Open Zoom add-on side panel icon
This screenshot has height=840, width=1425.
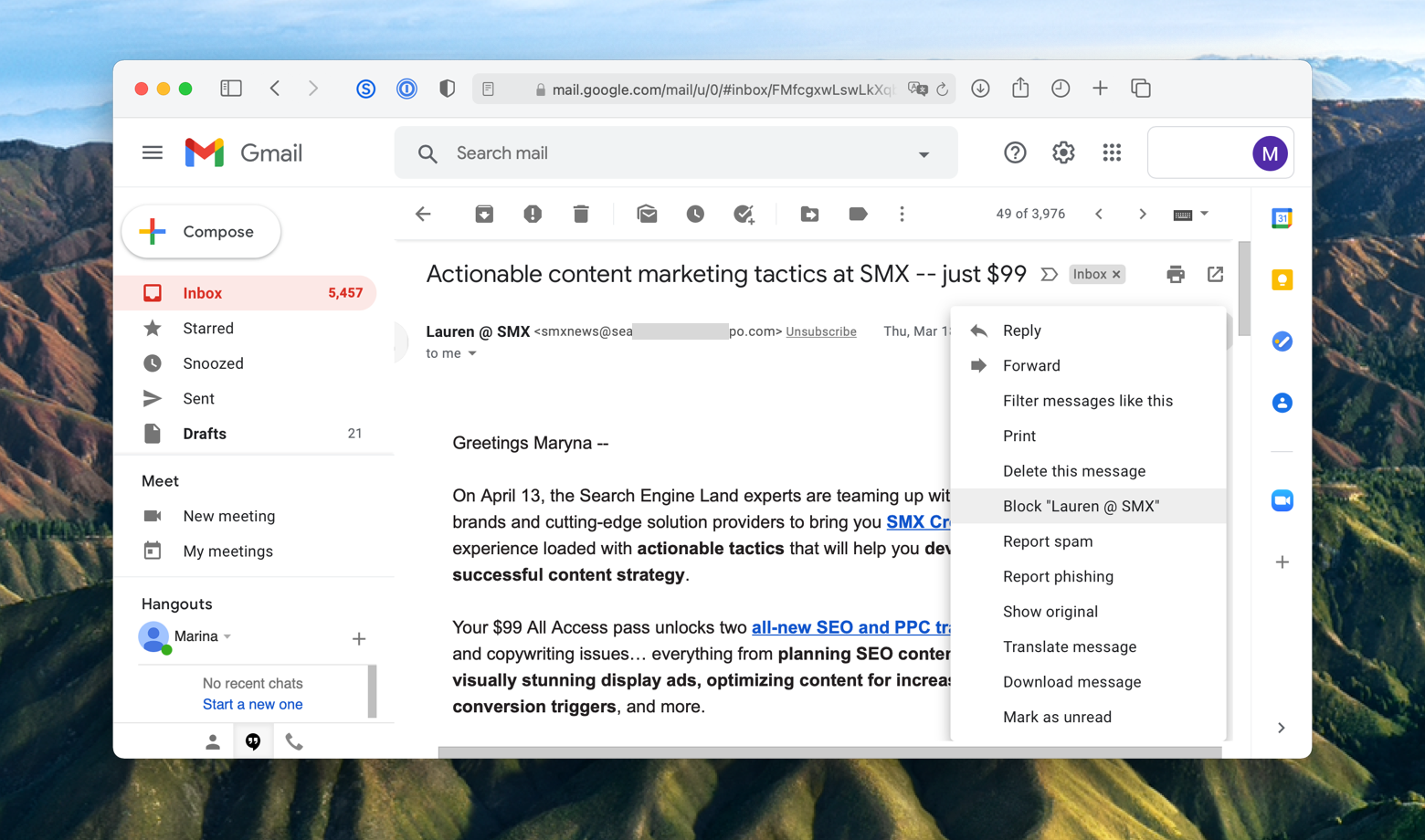(1282, 500)
